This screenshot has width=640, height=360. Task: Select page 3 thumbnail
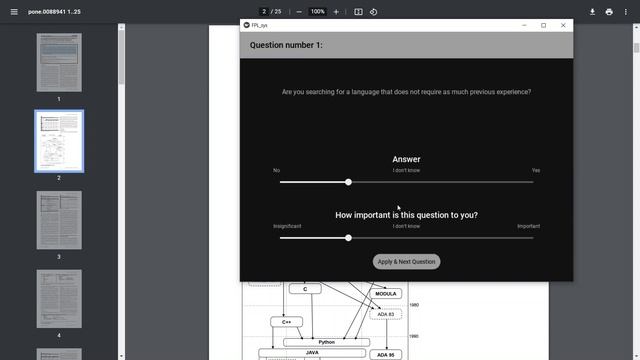59,220
